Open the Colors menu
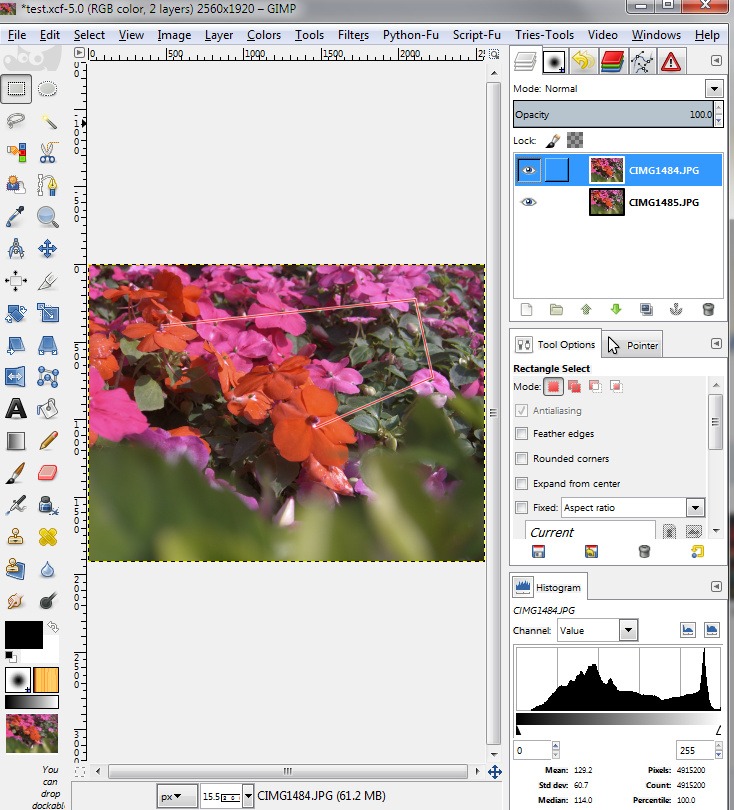The width and height of the screenshot is (734, 810). 263,35
